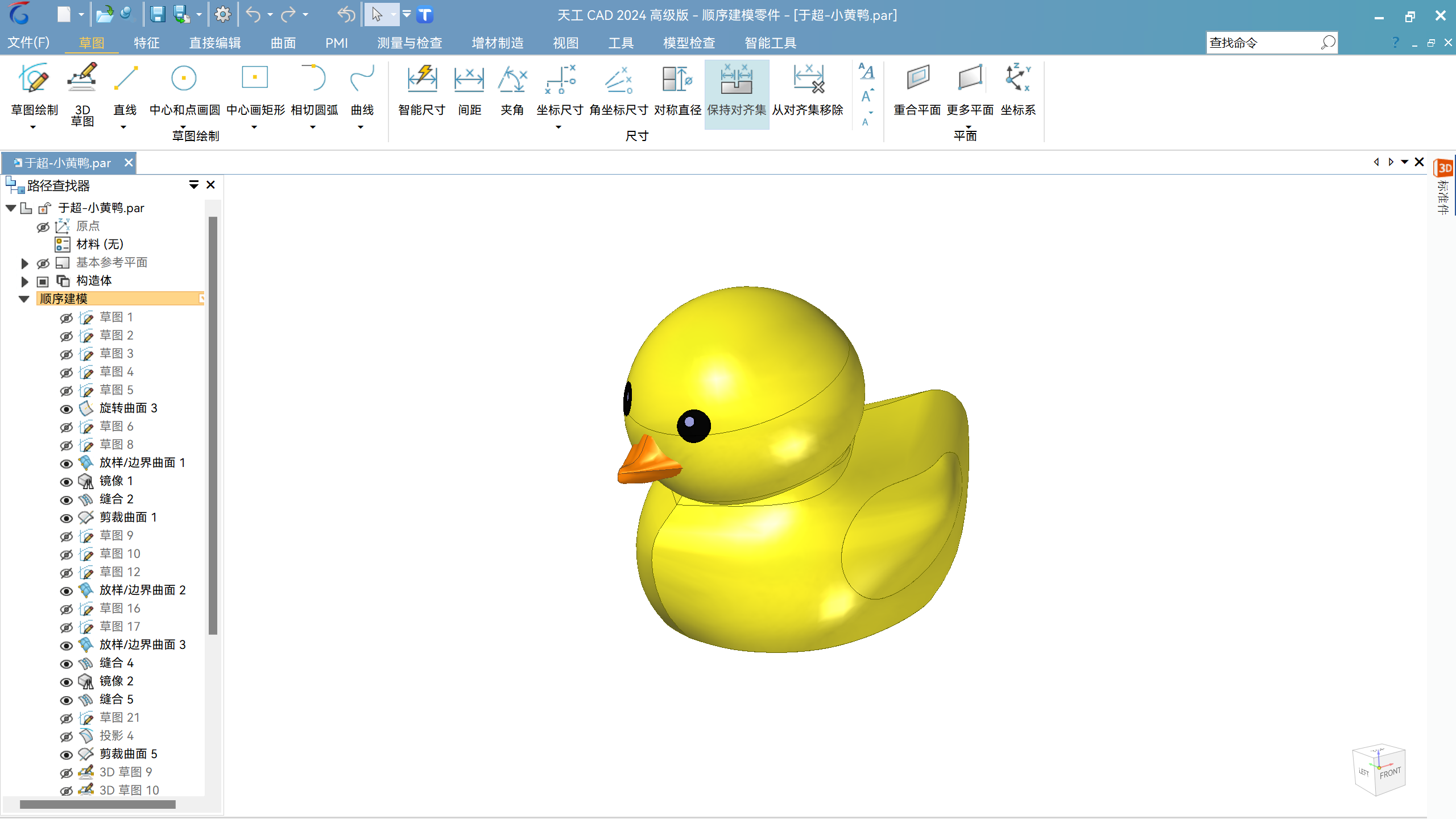Toggle visibility of 放样/边界曲面 1

coord(67,464)
